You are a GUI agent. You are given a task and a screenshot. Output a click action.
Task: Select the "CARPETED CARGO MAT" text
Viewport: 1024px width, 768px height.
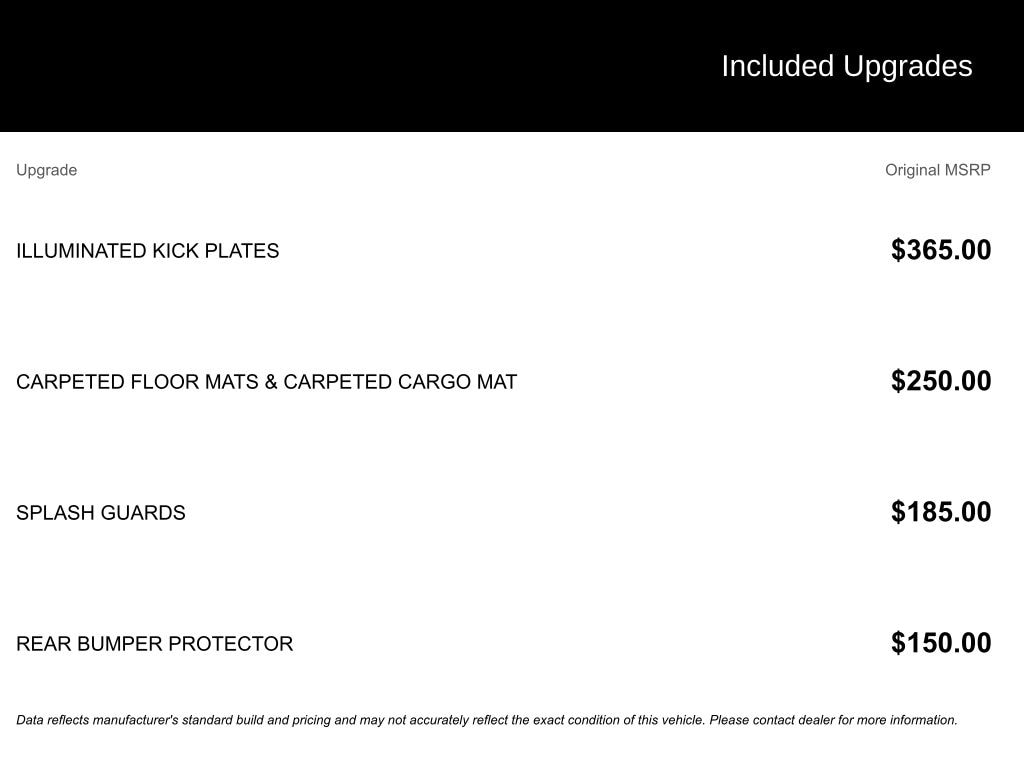(x=400, y=382)
